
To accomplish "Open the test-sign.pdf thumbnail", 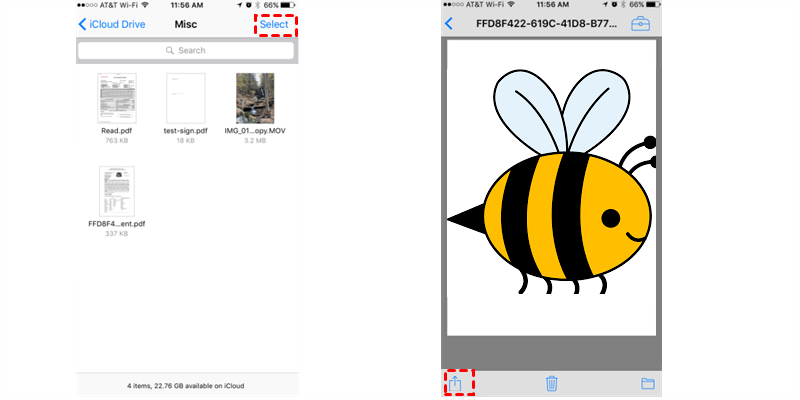I will (186, 98).
